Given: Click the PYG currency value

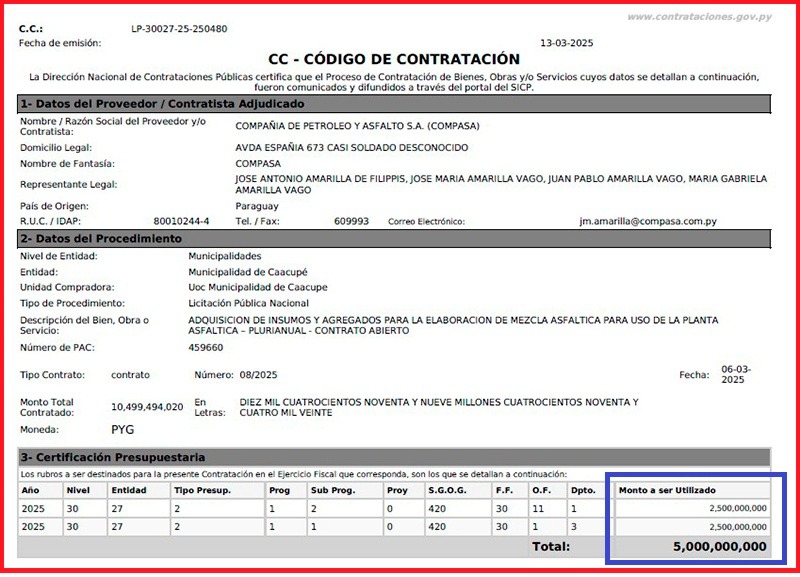Looking at the screenshot, I should click(x=122, y=430).
